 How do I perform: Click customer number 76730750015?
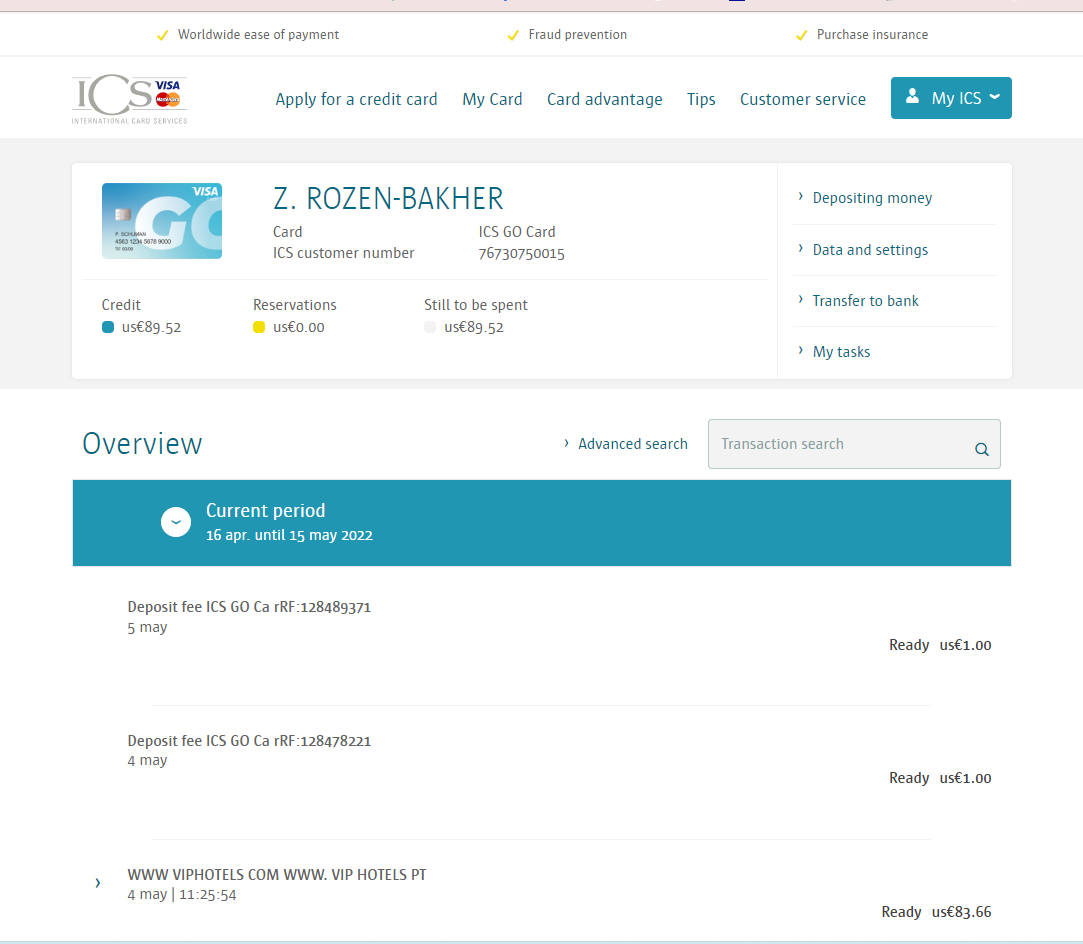coord(521,253)
